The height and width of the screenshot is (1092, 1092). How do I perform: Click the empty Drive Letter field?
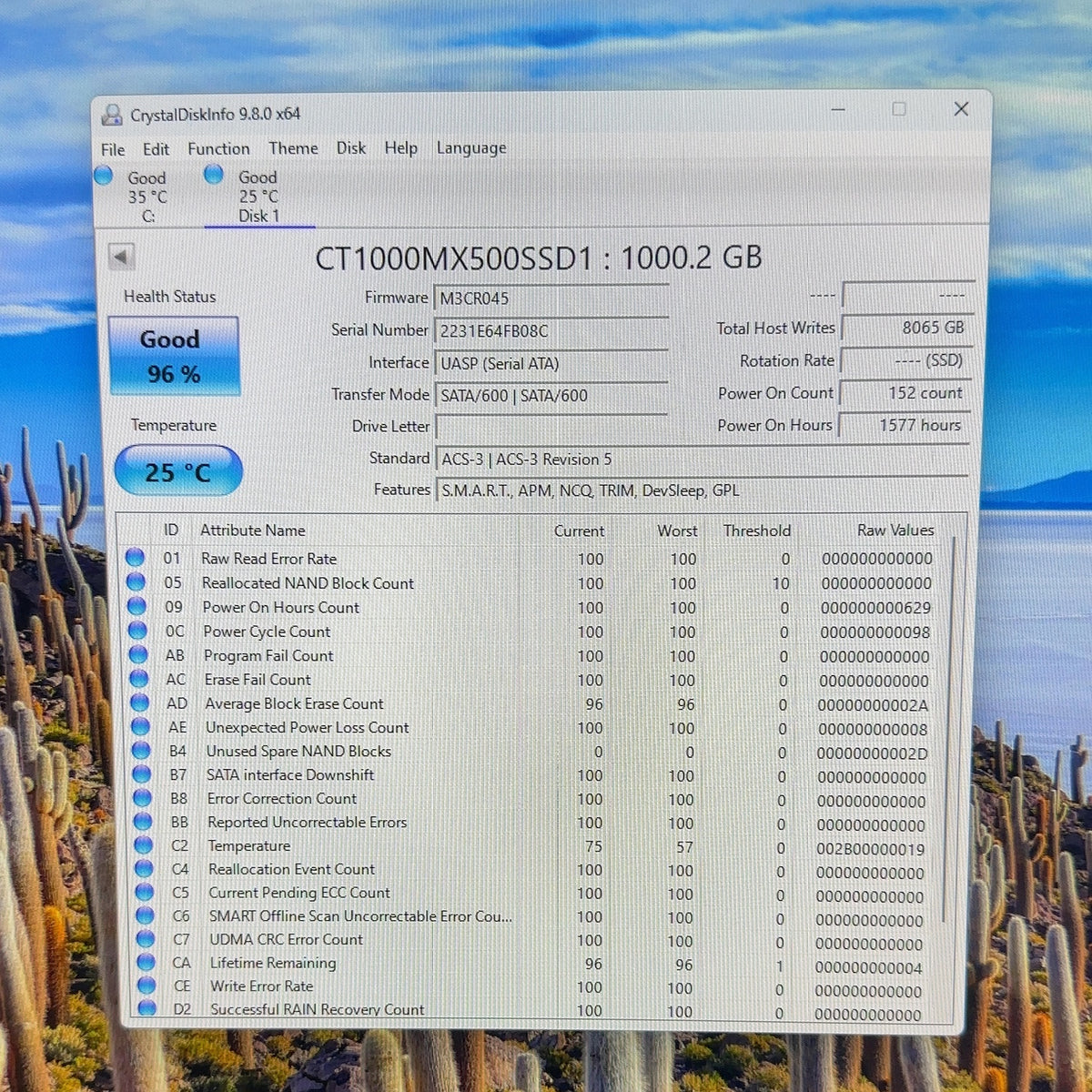(551, 426)
